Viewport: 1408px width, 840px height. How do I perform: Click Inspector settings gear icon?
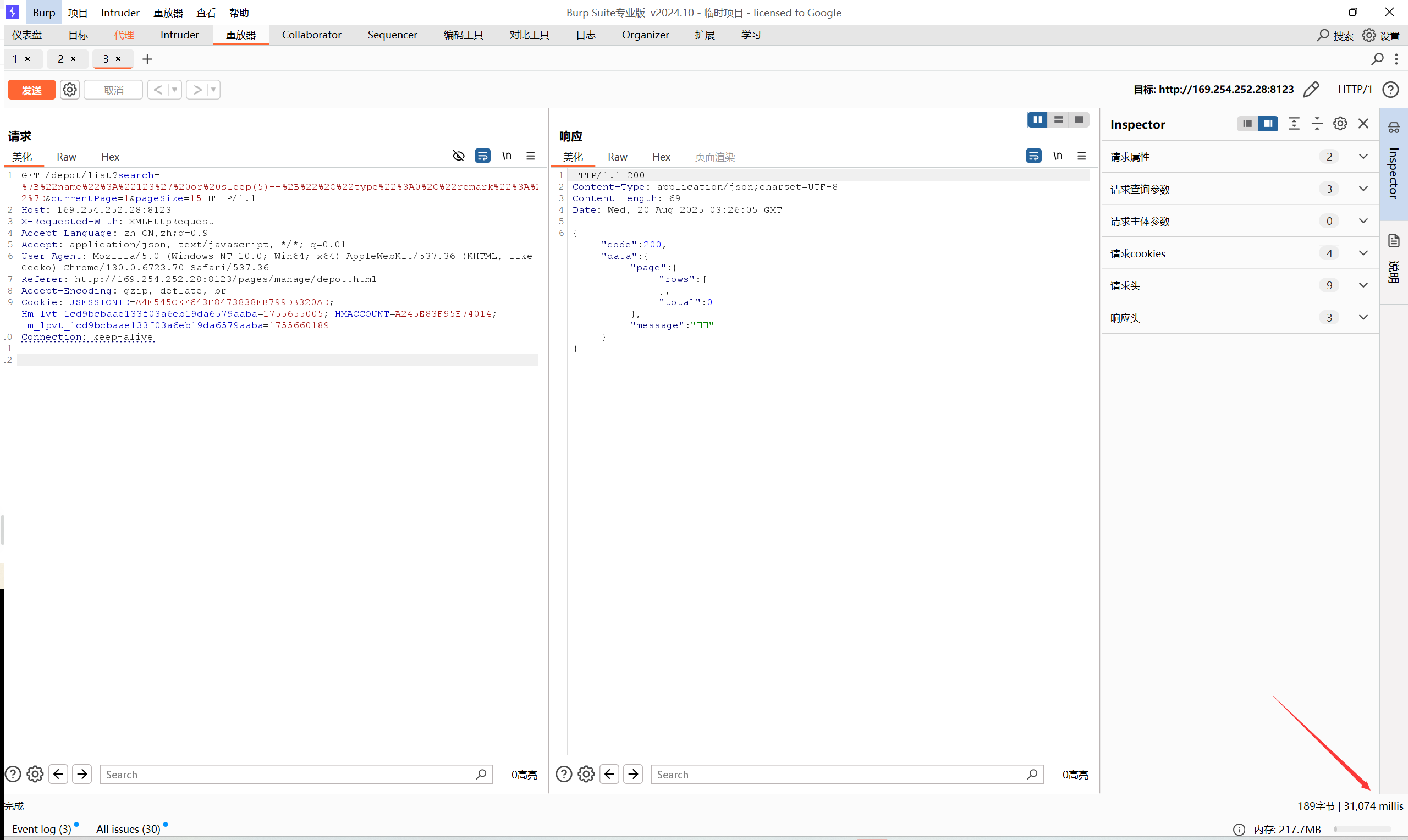[x=1340, y=123]
